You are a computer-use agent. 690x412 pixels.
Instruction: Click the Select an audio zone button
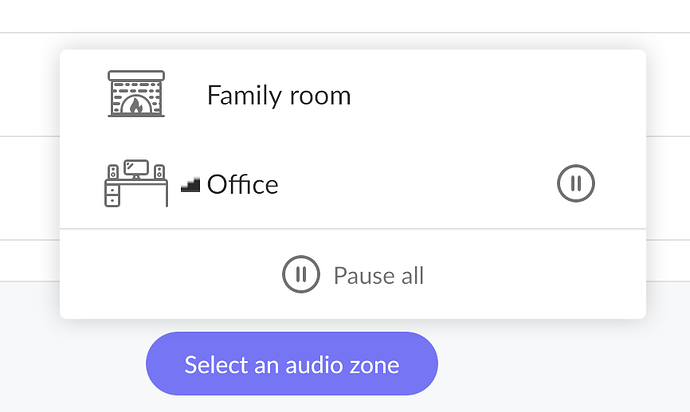pyautogui.click(x=292, y=364)
